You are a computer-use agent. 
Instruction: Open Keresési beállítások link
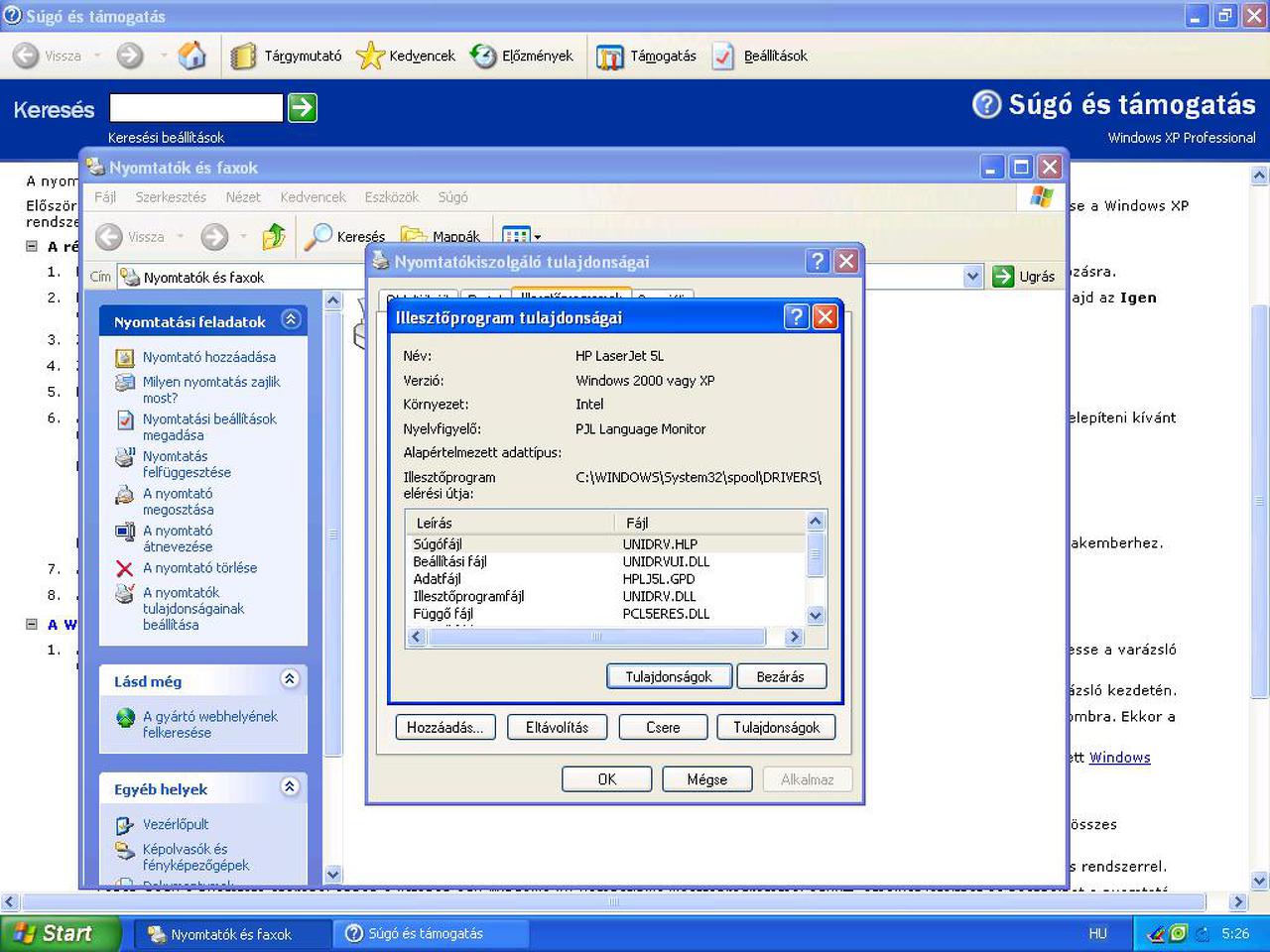166,138
